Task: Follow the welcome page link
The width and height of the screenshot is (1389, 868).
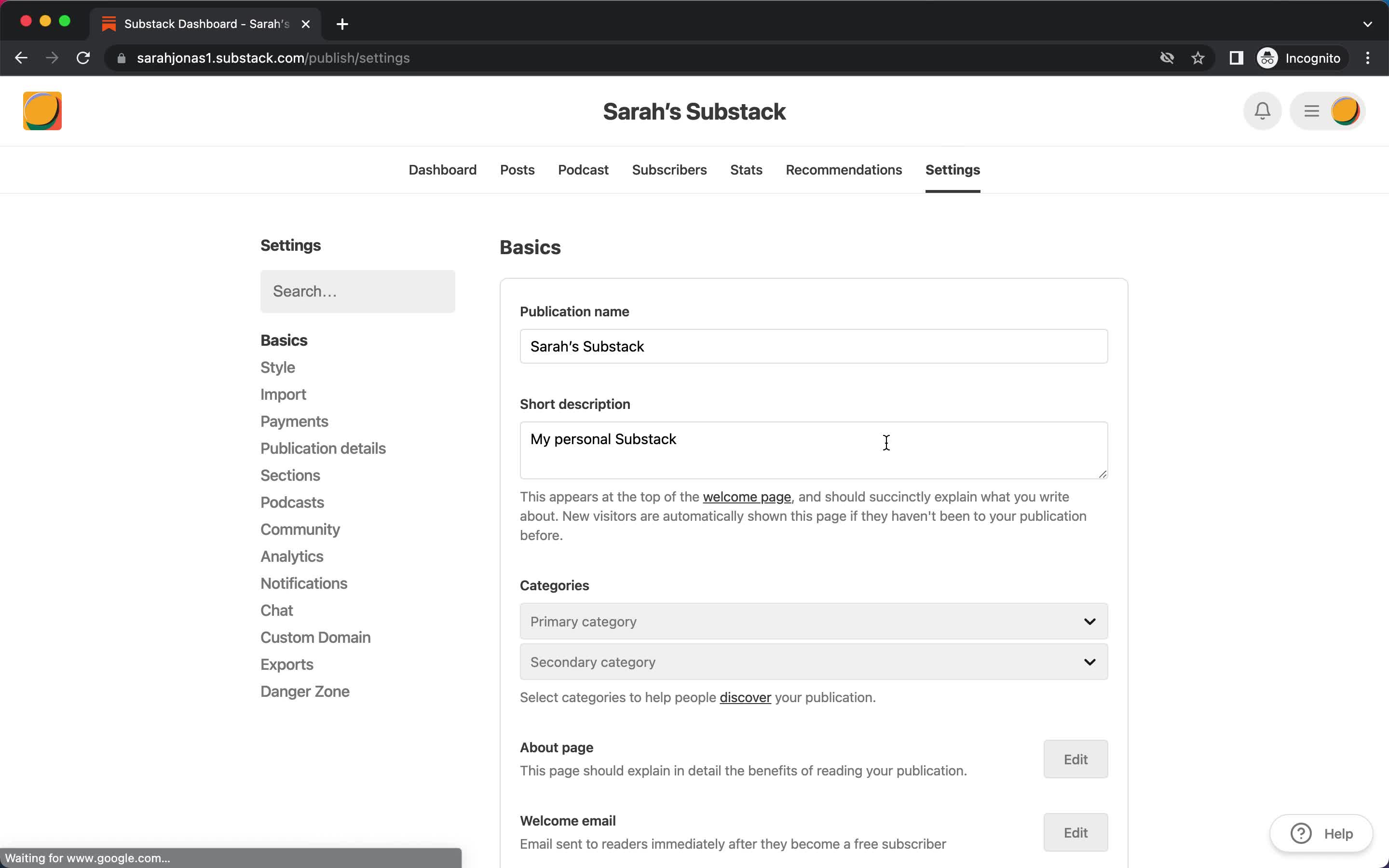Action: coord(747,497)
